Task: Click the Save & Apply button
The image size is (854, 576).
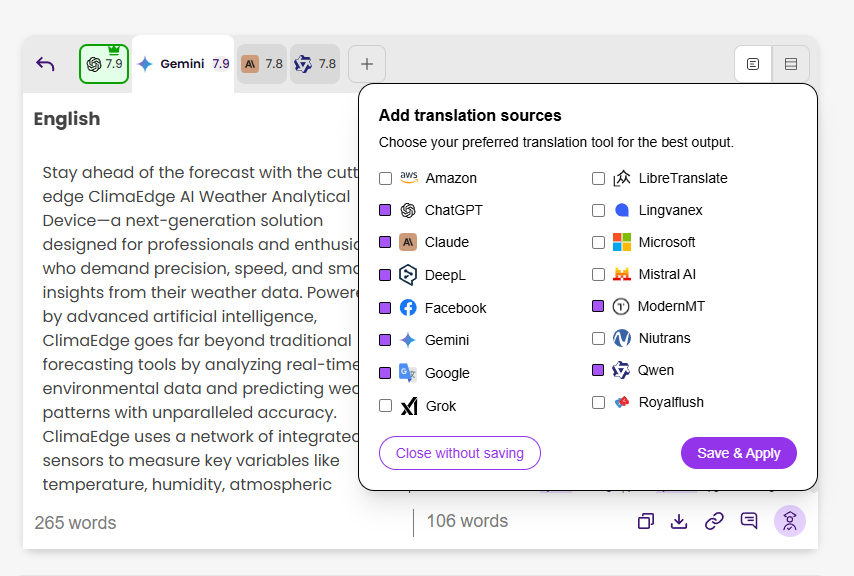Action: [738, 453]
